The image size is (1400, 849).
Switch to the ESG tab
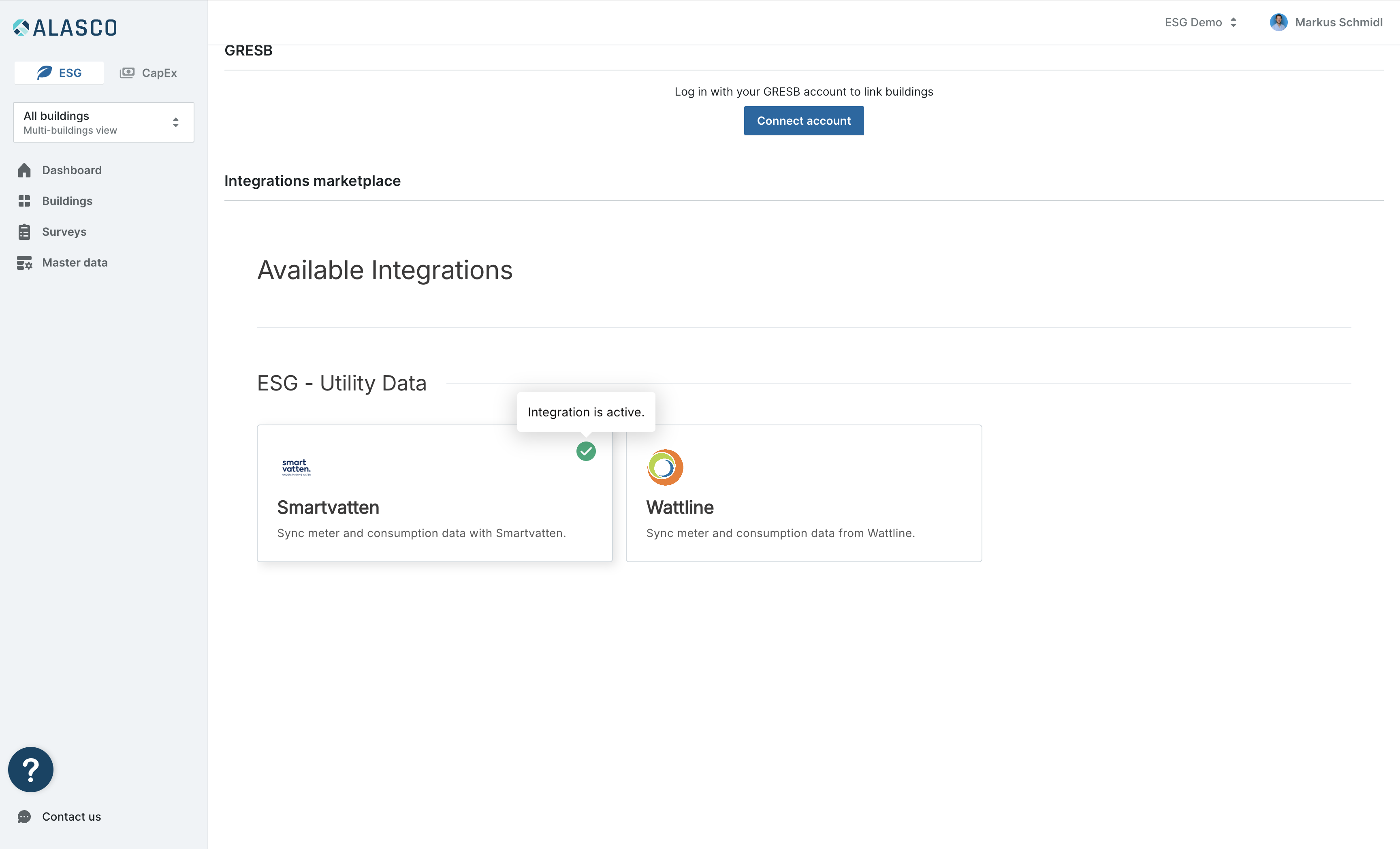coord(59,73)
